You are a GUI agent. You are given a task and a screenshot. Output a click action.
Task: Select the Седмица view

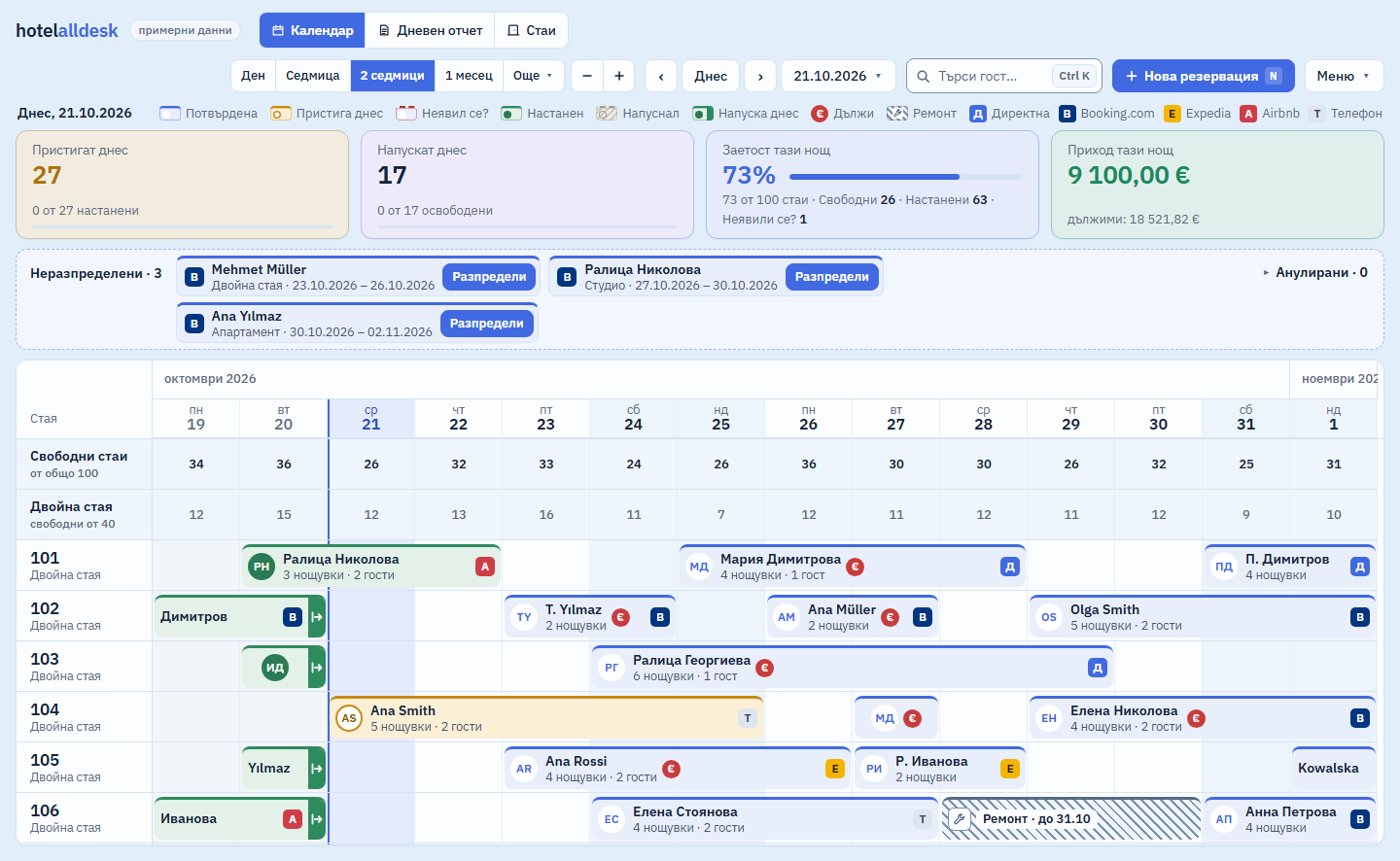point(313,76)
